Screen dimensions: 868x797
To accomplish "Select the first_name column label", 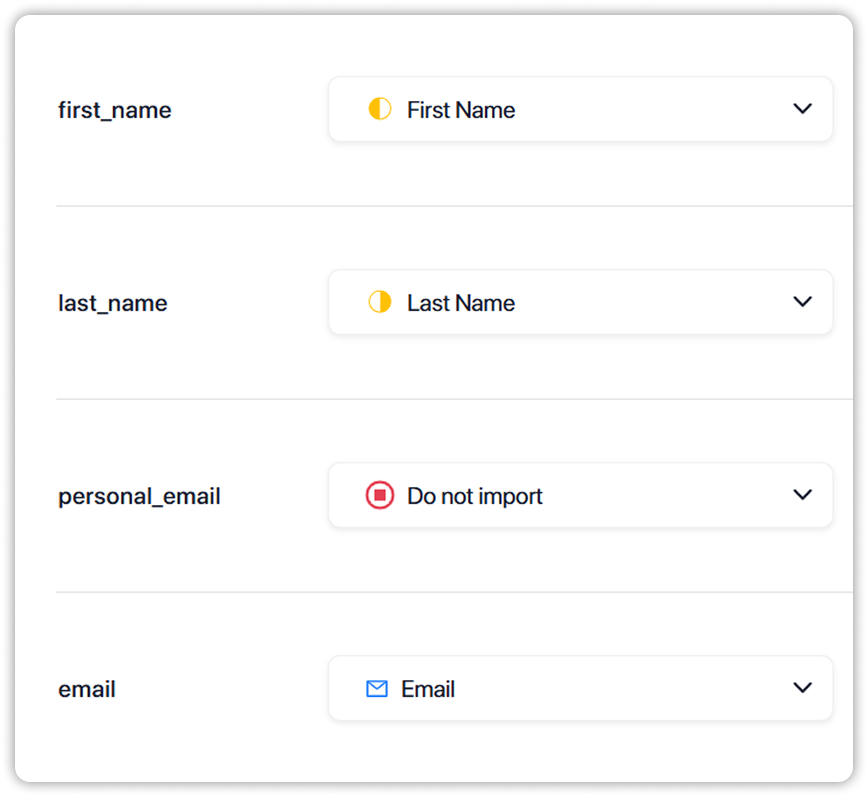I will click(115, 110).
